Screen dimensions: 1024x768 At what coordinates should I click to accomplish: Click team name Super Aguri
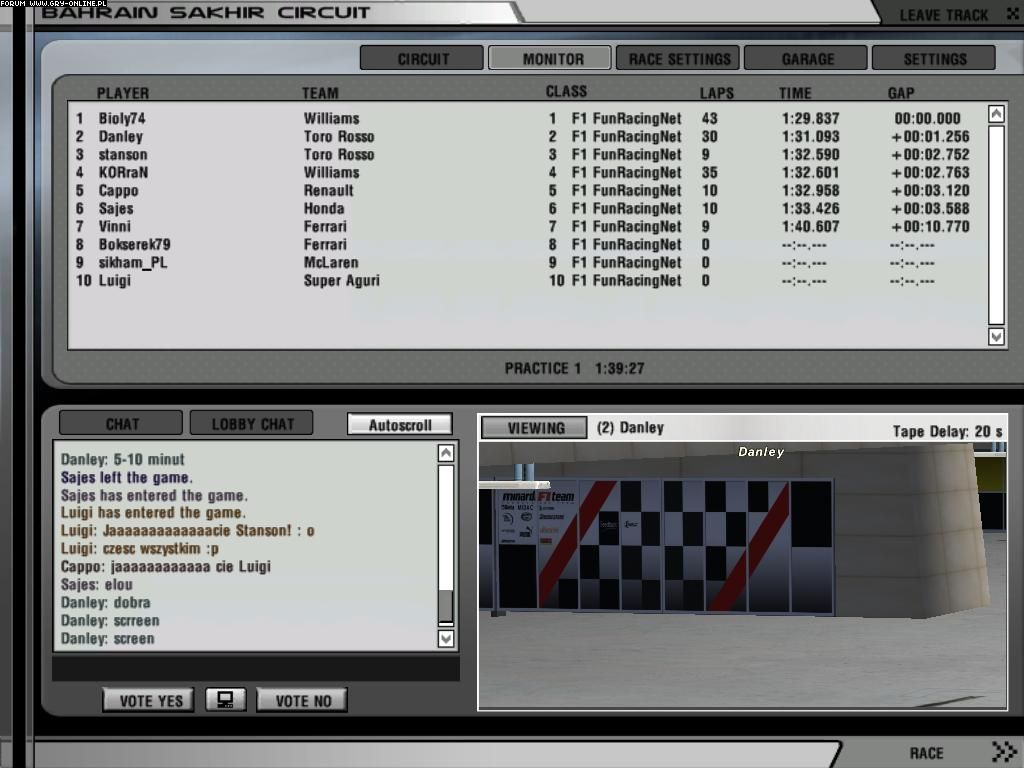[x=341, y=280]
